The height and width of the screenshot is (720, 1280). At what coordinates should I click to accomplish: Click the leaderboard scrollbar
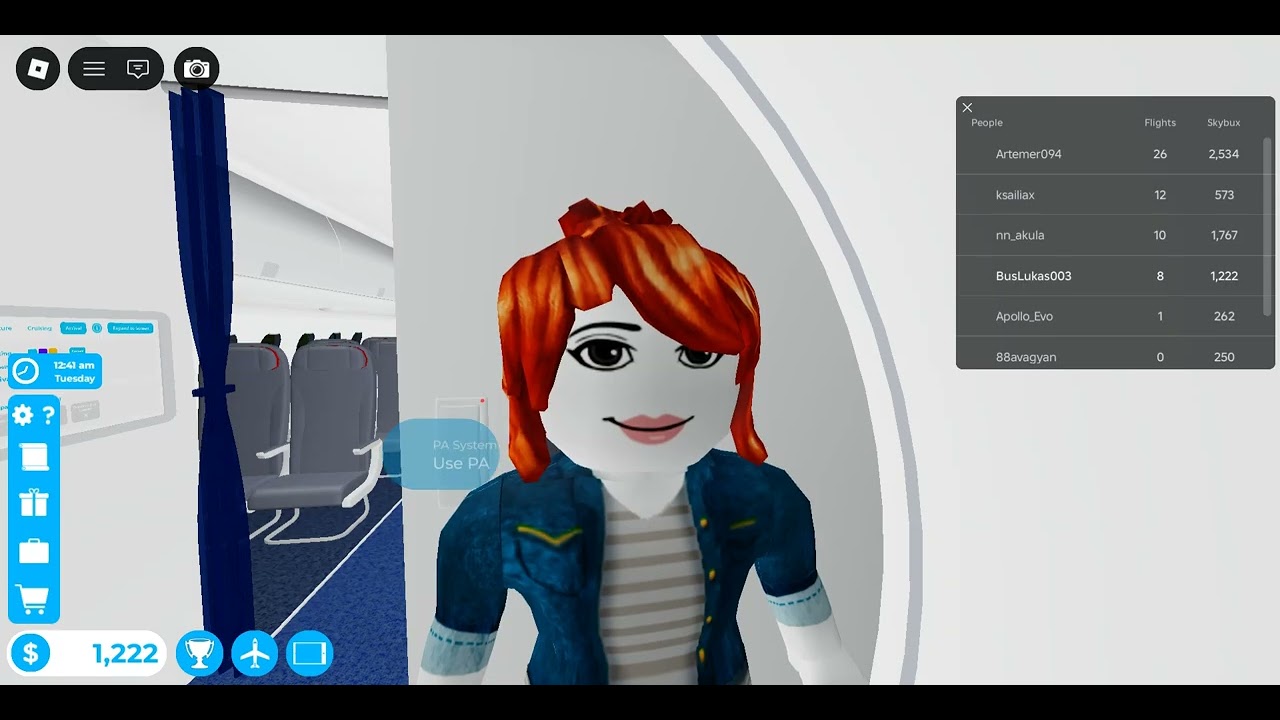tap(1268, 225)
